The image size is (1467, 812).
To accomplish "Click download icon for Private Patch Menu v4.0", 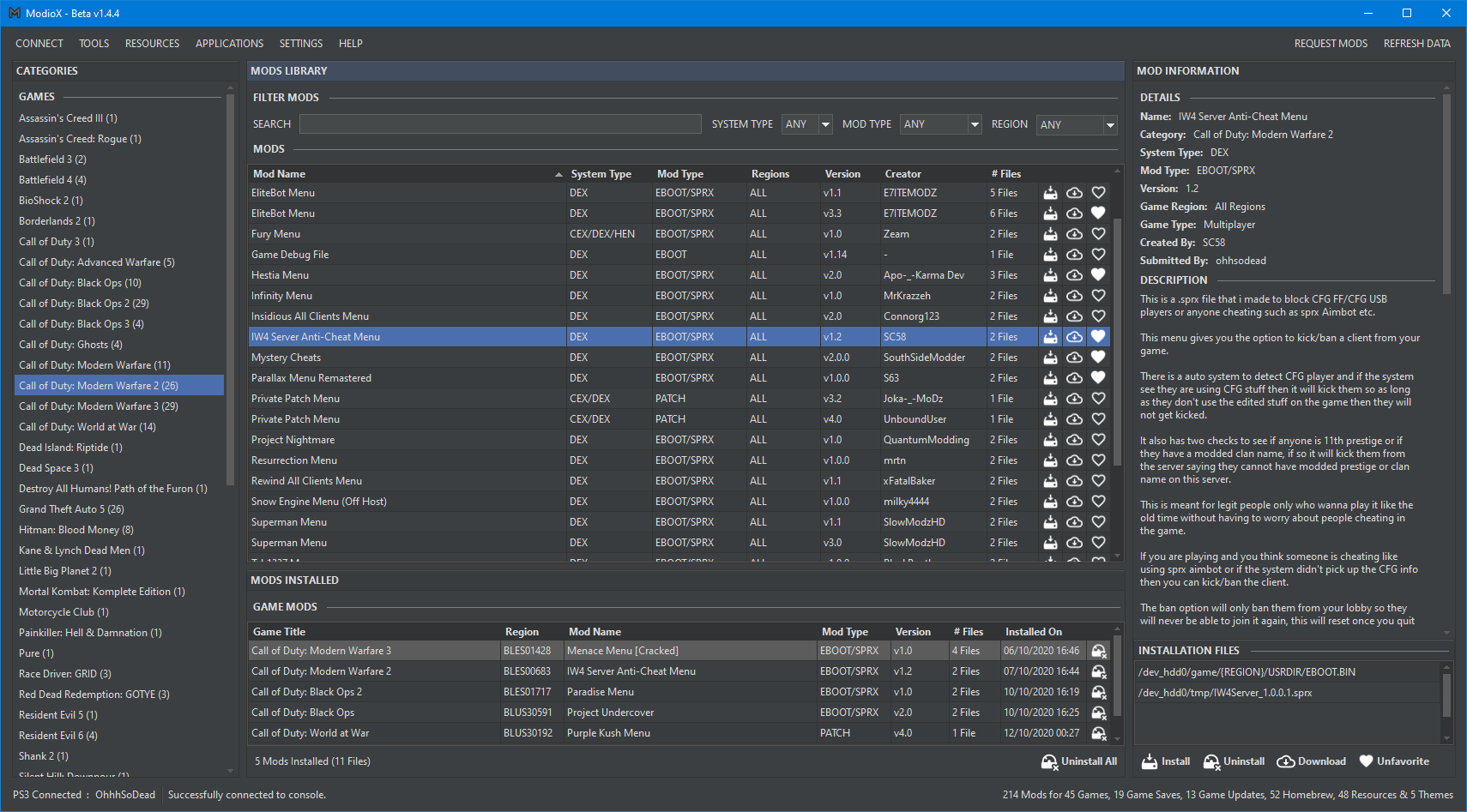I will pos(1074,419).
